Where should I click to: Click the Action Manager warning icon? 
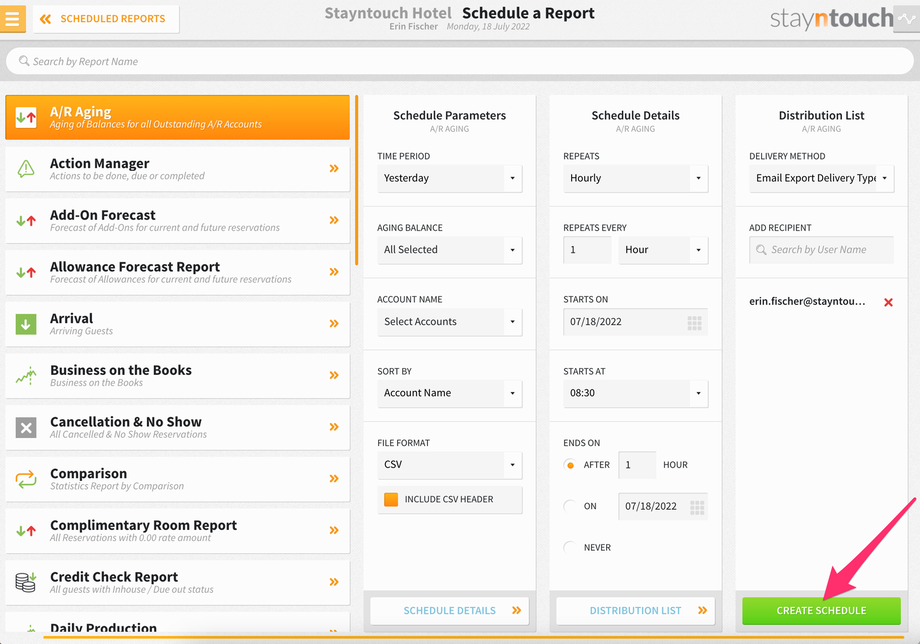point(26,169)
